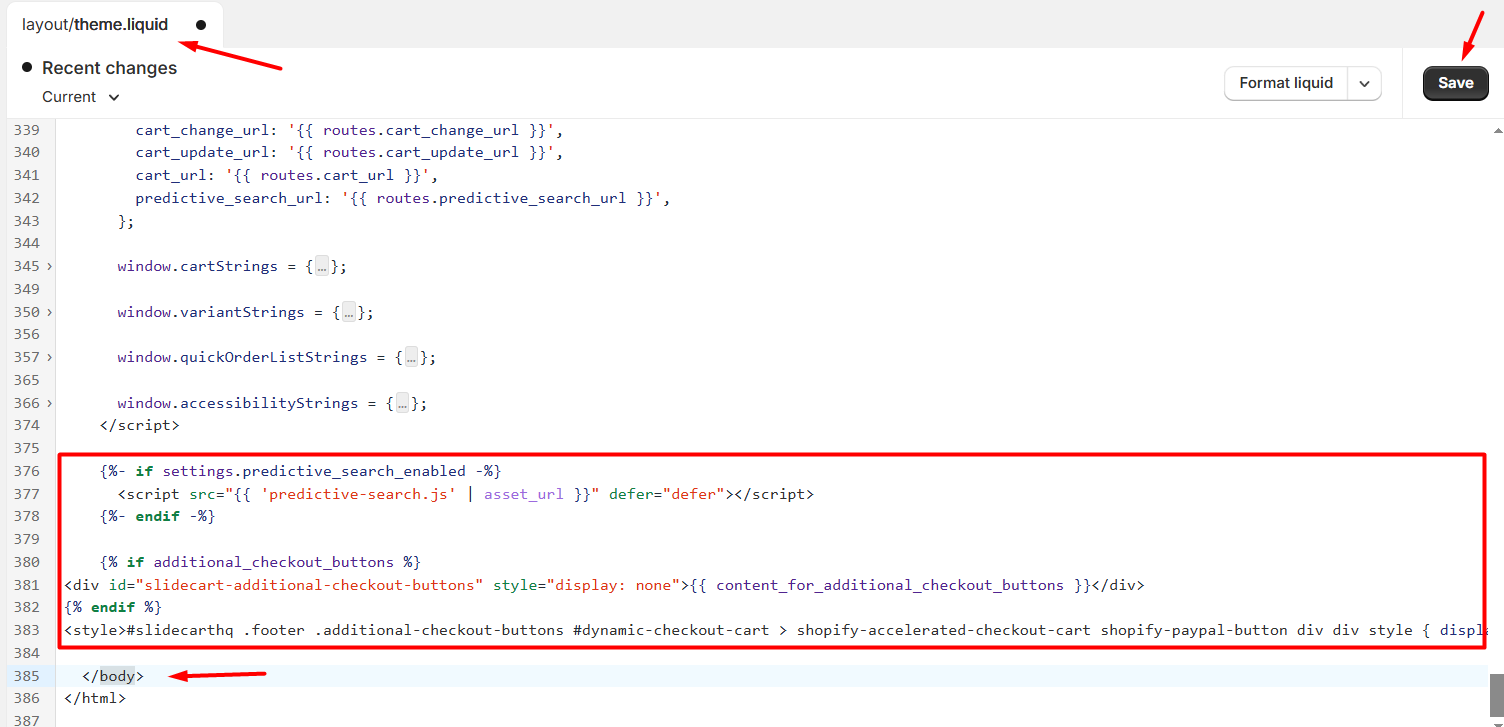Image resolution: width=1504 pixels, height=727 pixels.
Task: Click line number 376 in gutter
Action: (x=27, y=471)
